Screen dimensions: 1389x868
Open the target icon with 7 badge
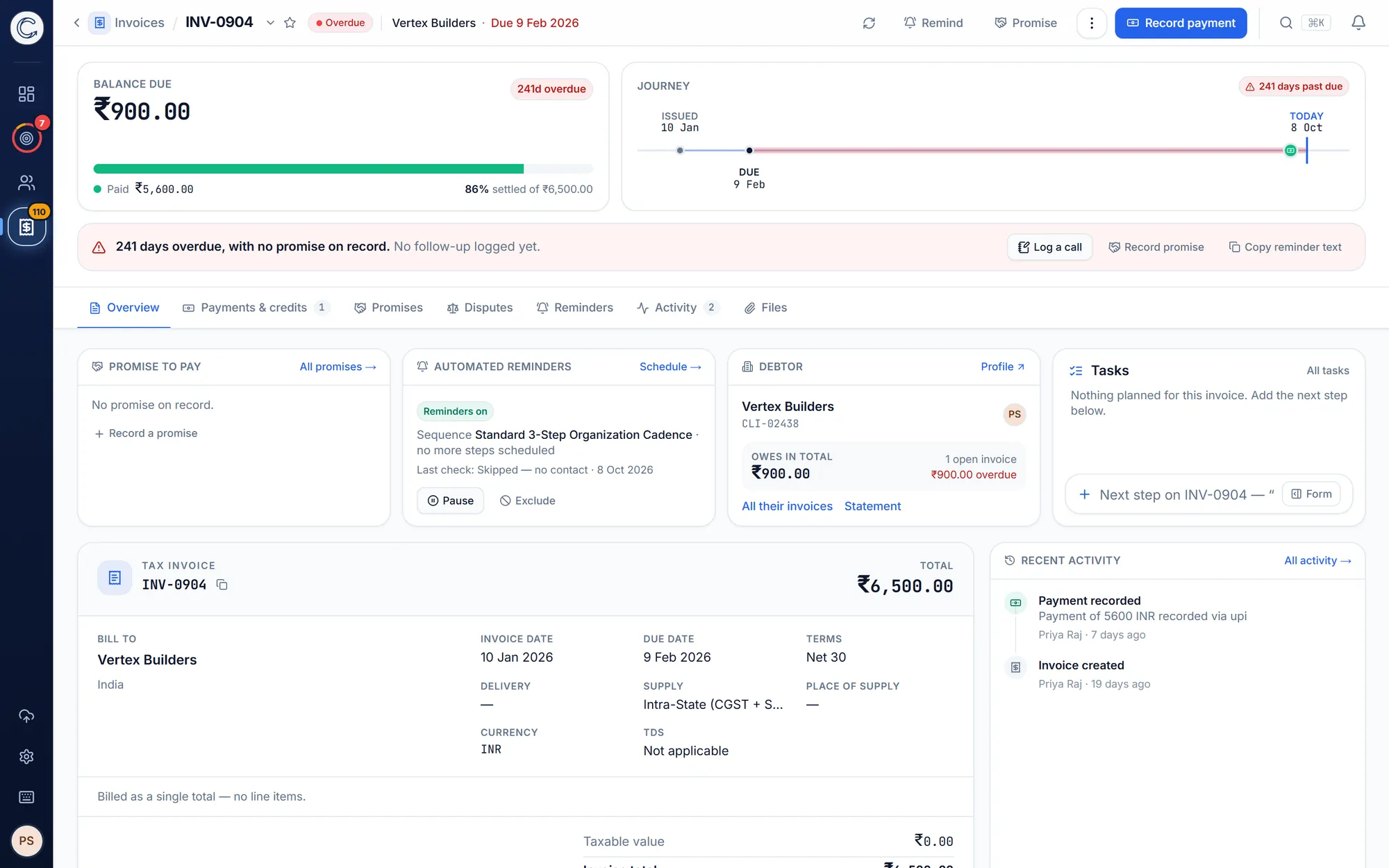point(26,138)
